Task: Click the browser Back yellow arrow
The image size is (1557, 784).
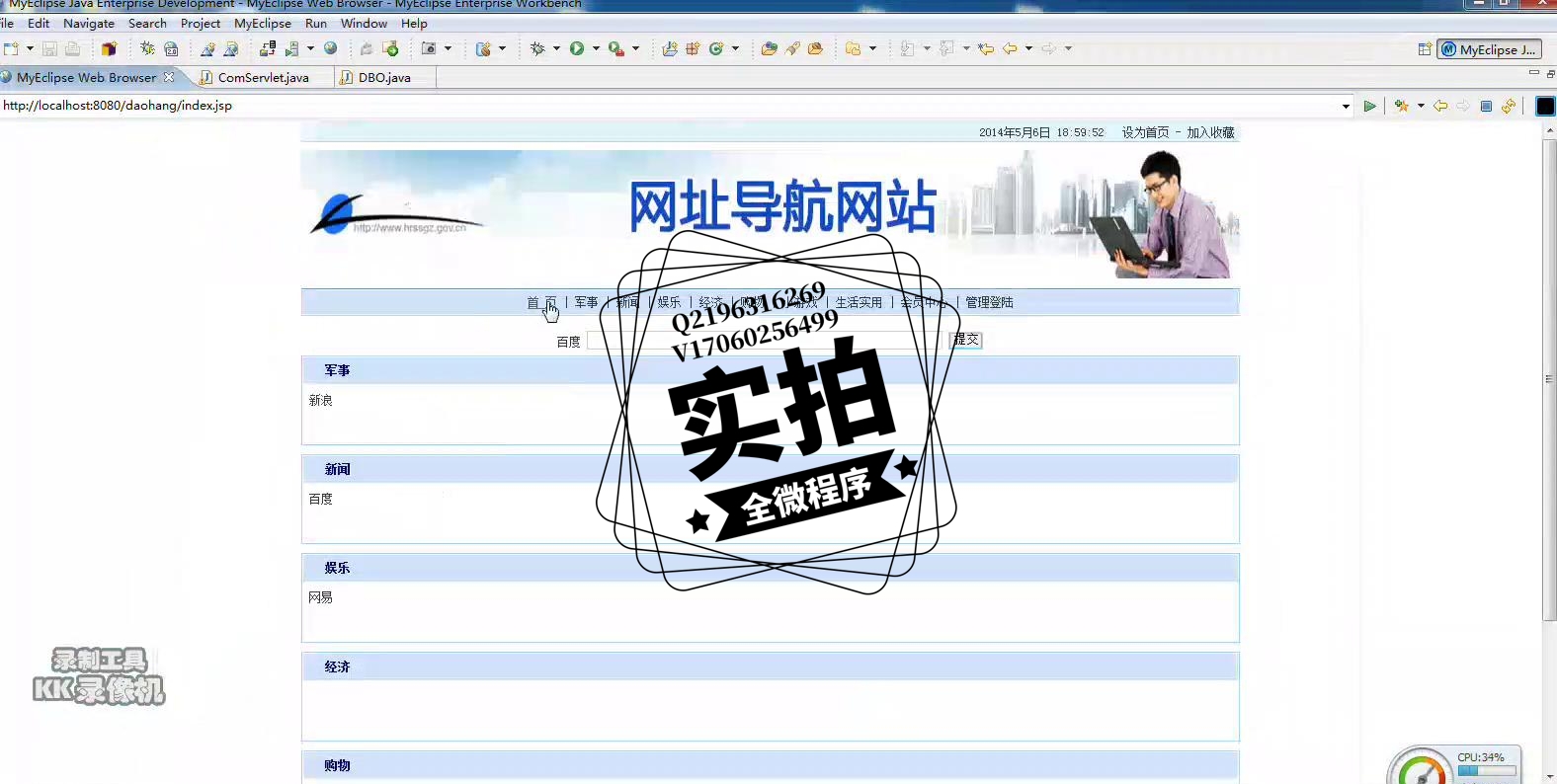Action: (x=1440, y=106)
